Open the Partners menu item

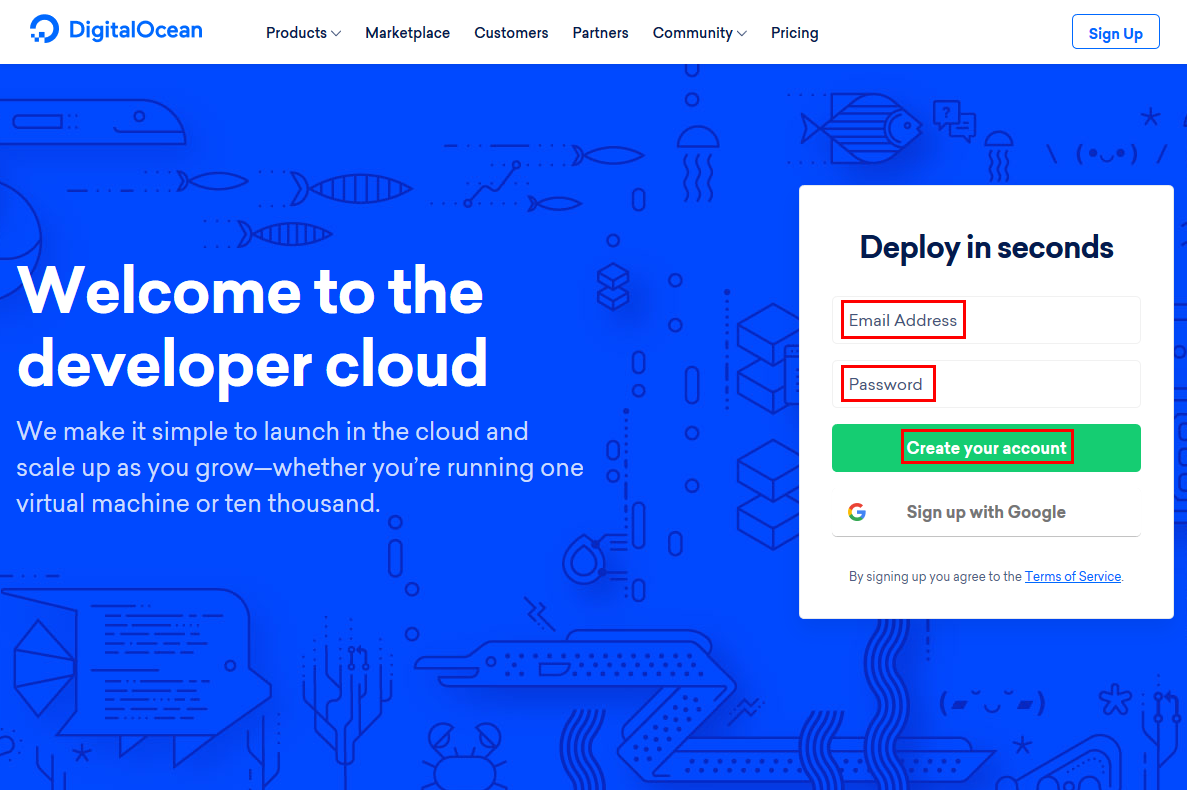(x=600, y=33)
